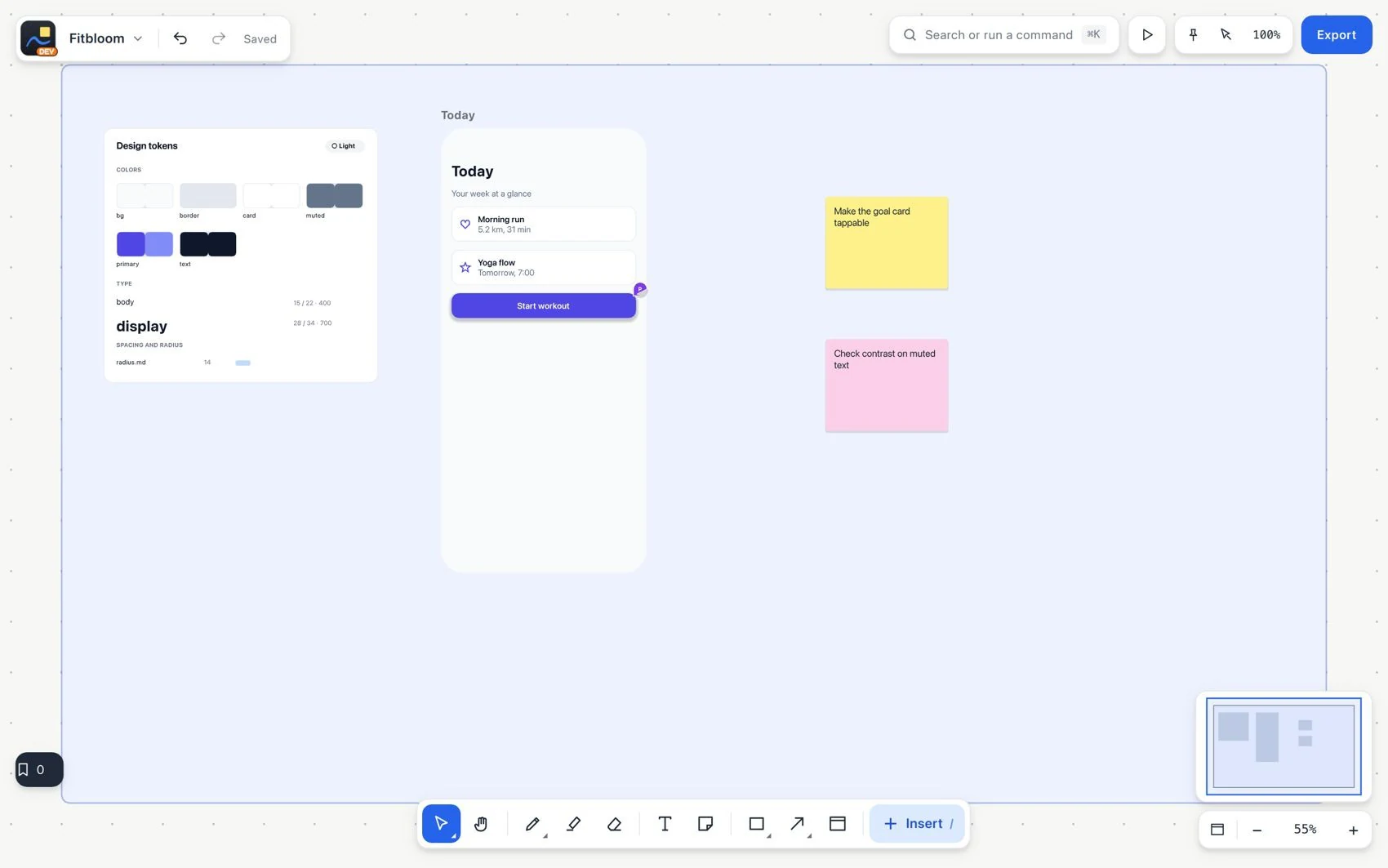The height and width of the screenshot is (868, 1388).
Task: Select the Today frame label above the phone
Action: (x=458, y=115)
